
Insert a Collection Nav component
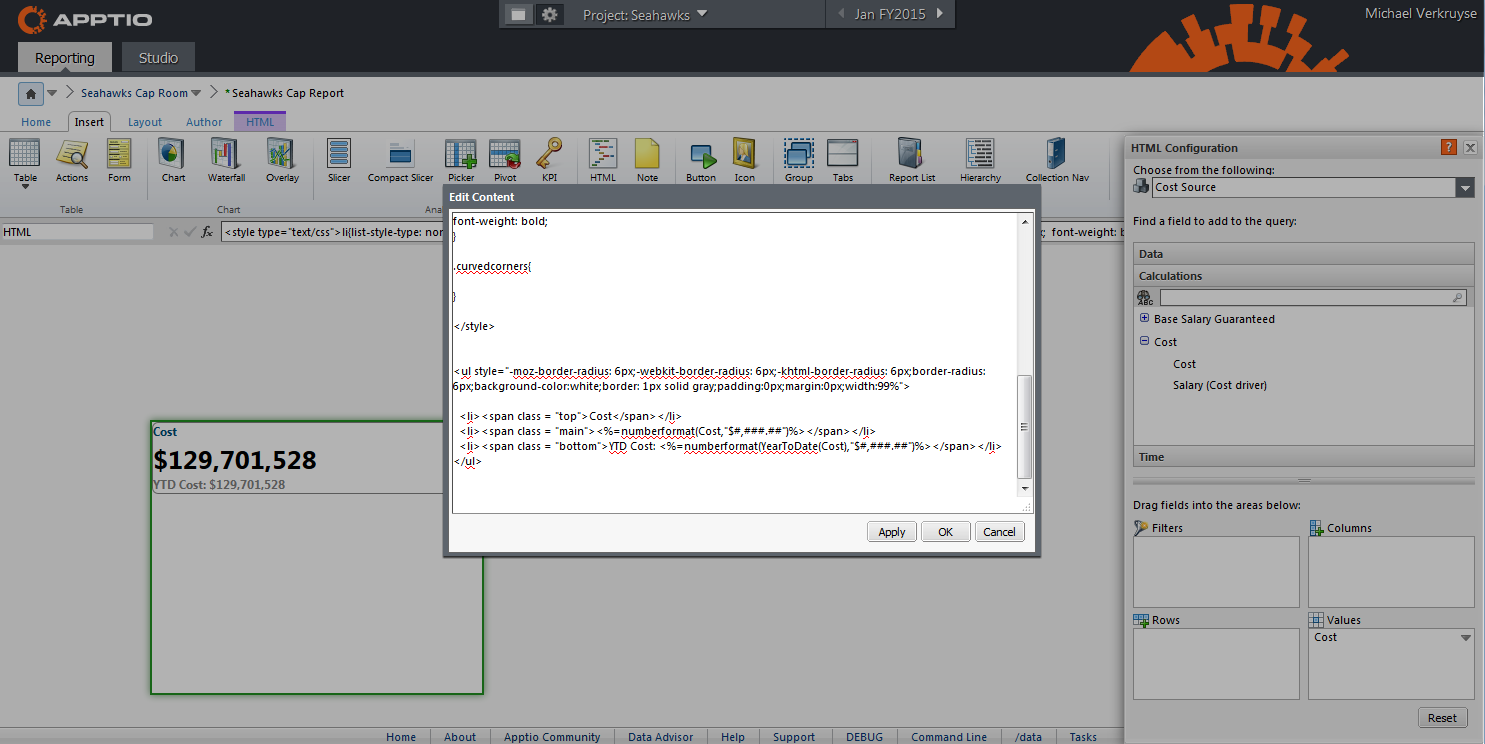click(x=1057, y=159)
